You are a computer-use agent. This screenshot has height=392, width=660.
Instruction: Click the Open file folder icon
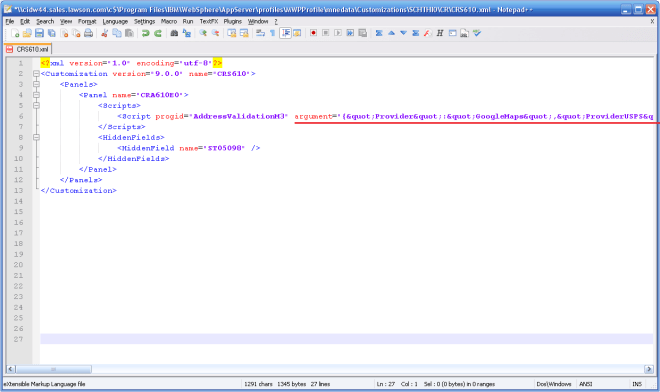point(27,33)
